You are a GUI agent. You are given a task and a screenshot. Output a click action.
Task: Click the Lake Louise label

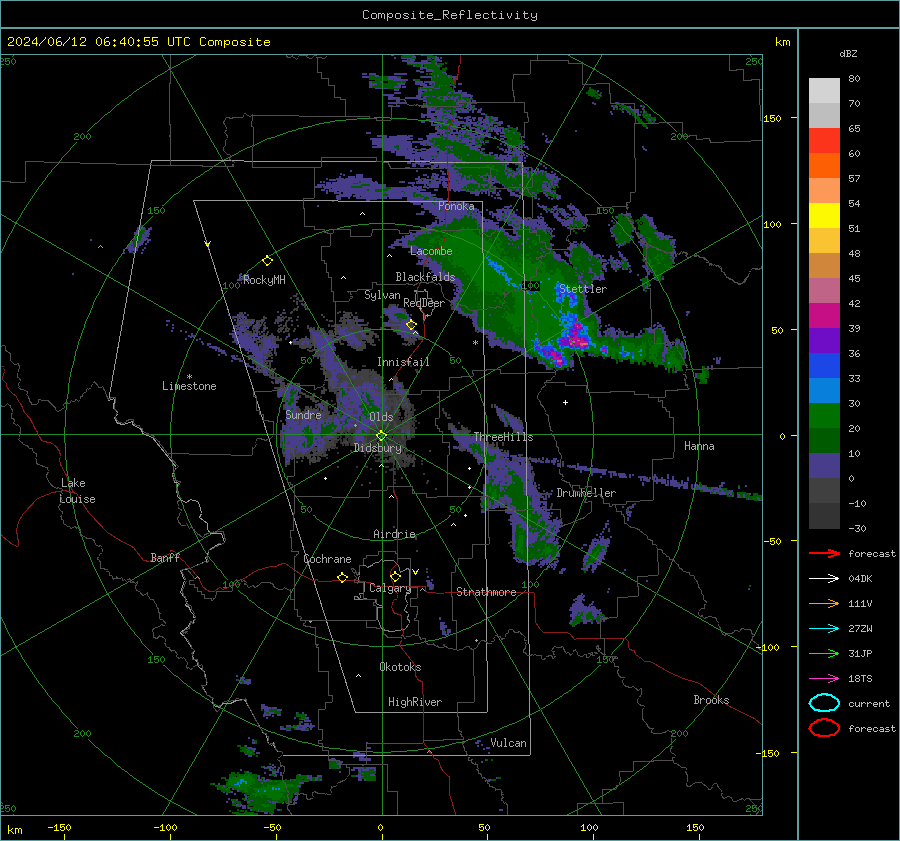77,491
